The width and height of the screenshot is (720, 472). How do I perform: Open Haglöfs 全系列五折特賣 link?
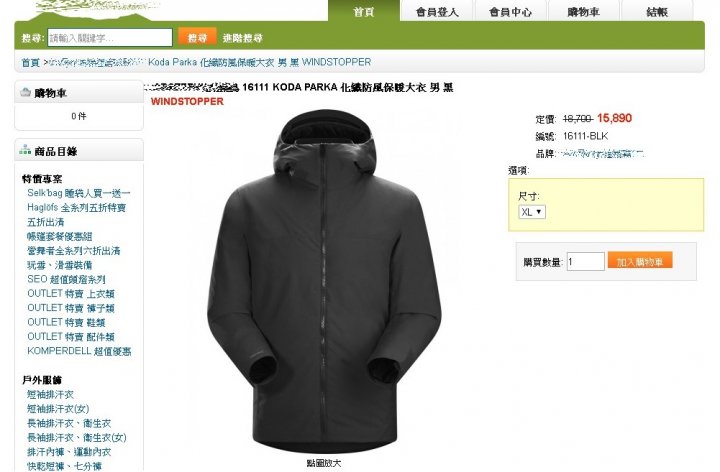pos(76,208)
